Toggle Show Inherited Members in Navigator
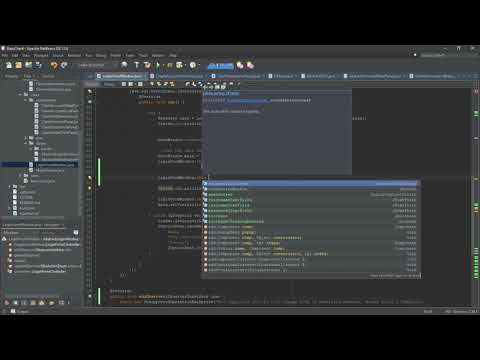 [x=7, y=303]
